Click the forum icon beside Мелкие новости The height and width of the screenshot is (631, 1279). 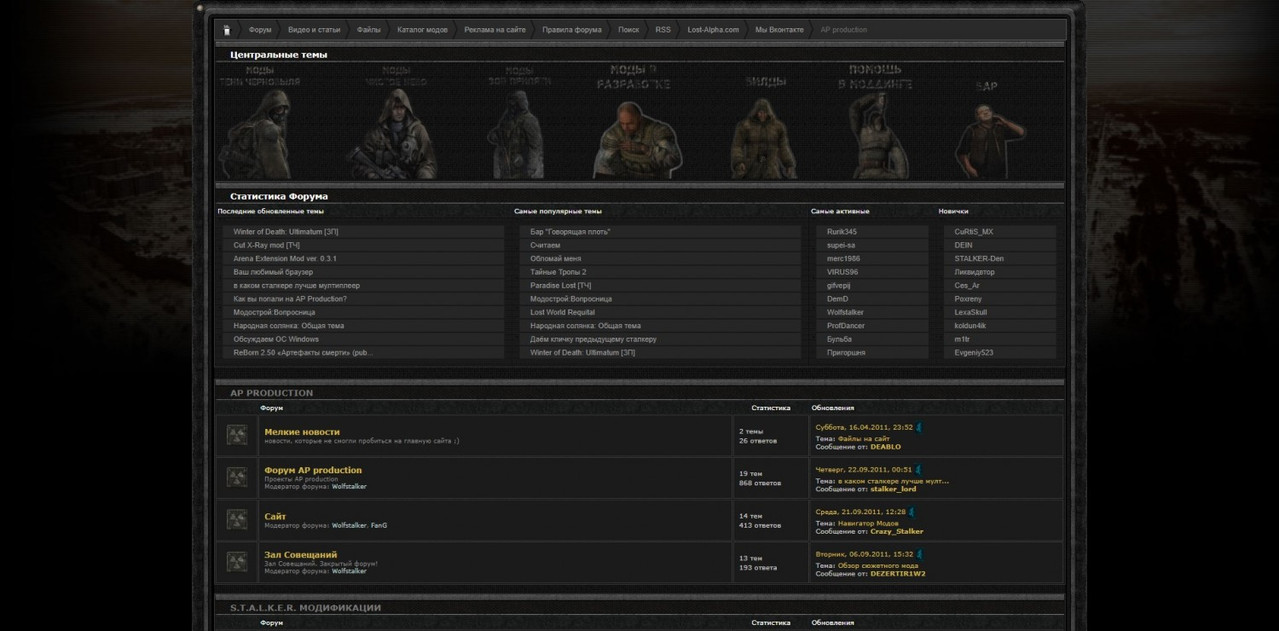point(237,435)
